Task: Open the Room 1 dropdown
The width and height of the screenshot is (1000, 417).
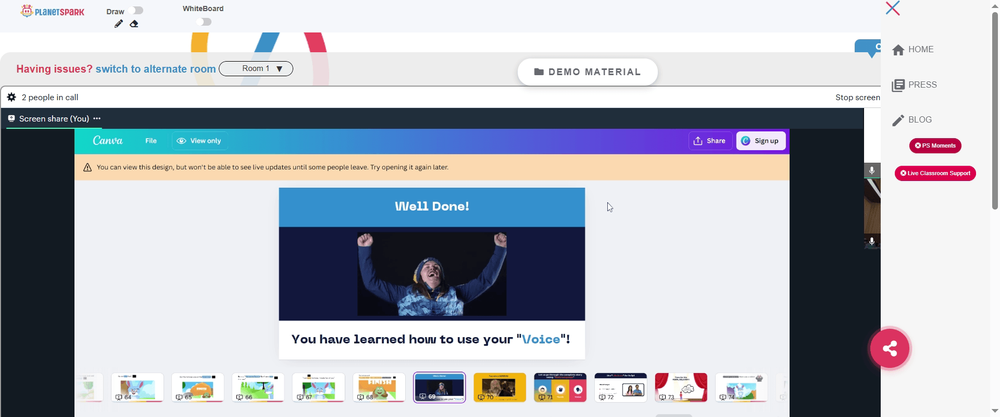Action: (256, 69)
